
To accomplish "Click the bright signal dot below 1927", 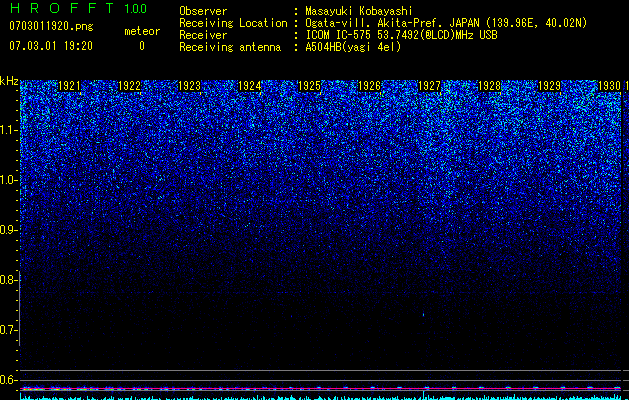I will (x=423, y=315).
